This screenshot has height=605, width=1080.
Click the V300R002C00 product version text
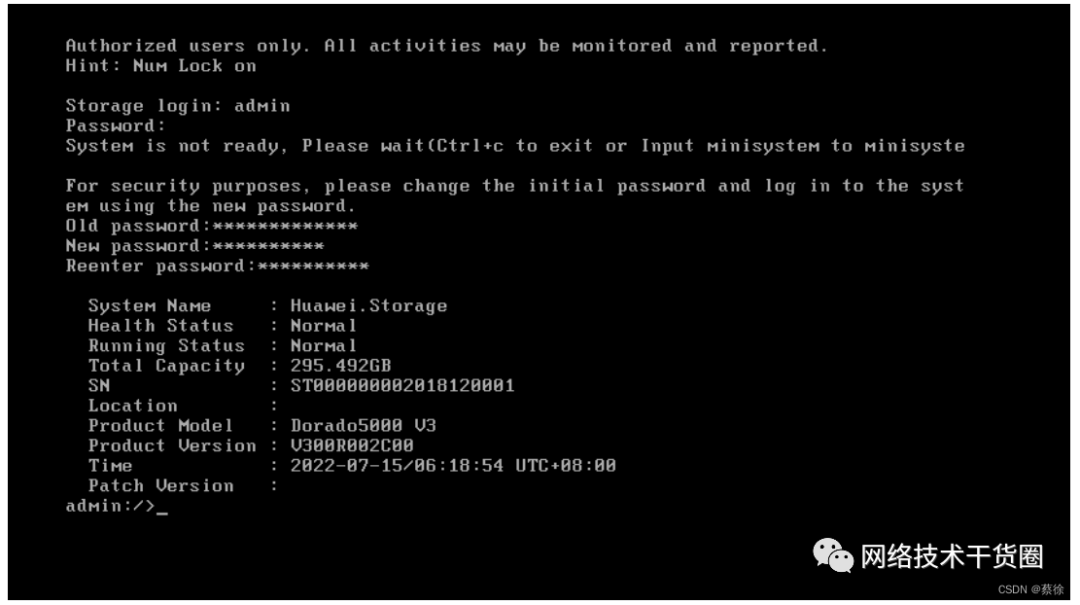[x=351, y=446]
